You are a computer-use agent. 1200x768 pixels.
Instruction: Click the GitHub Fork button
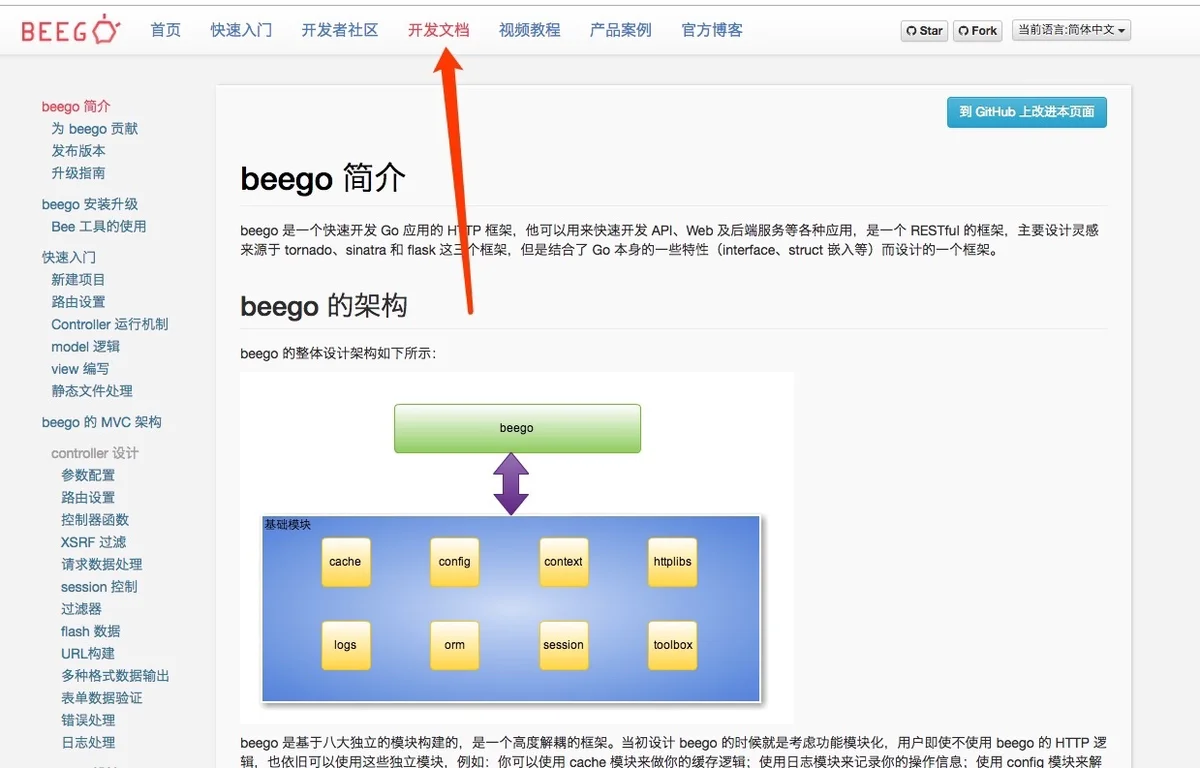pos(977,31)
